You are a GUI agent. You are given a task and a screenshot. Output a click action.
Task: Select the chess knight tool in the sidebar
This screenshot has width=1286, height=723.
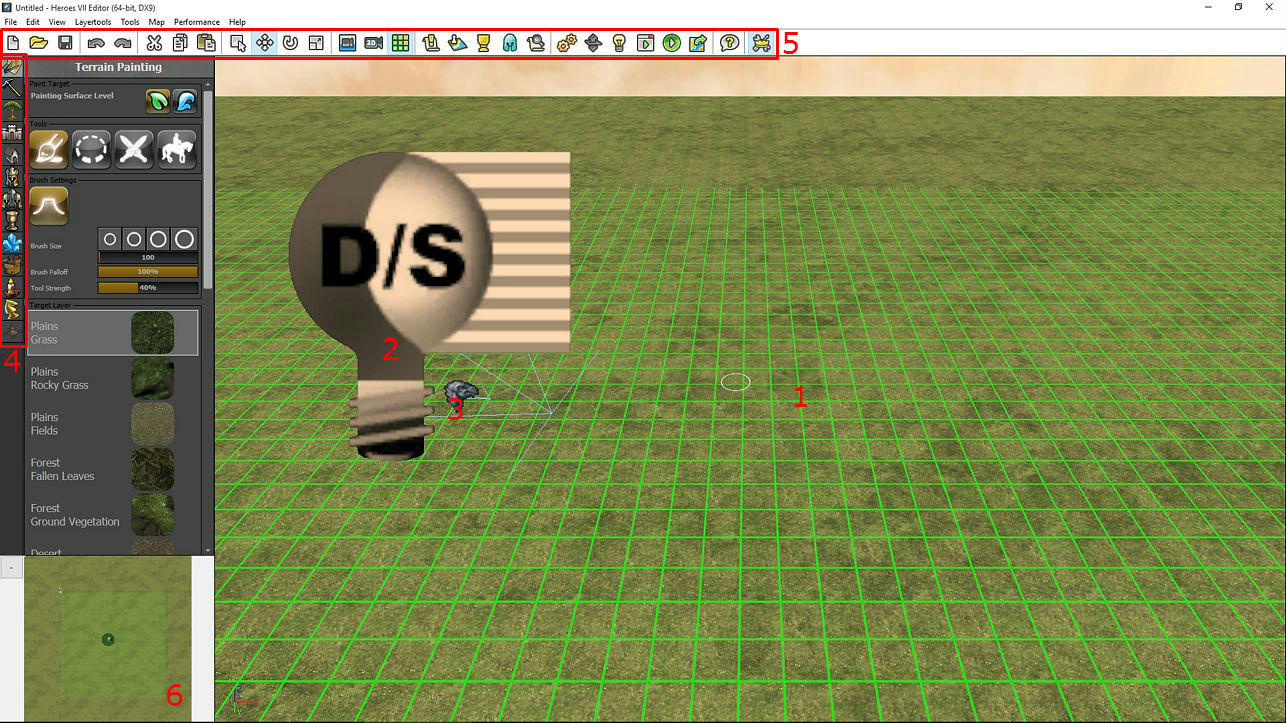[12, 308]
